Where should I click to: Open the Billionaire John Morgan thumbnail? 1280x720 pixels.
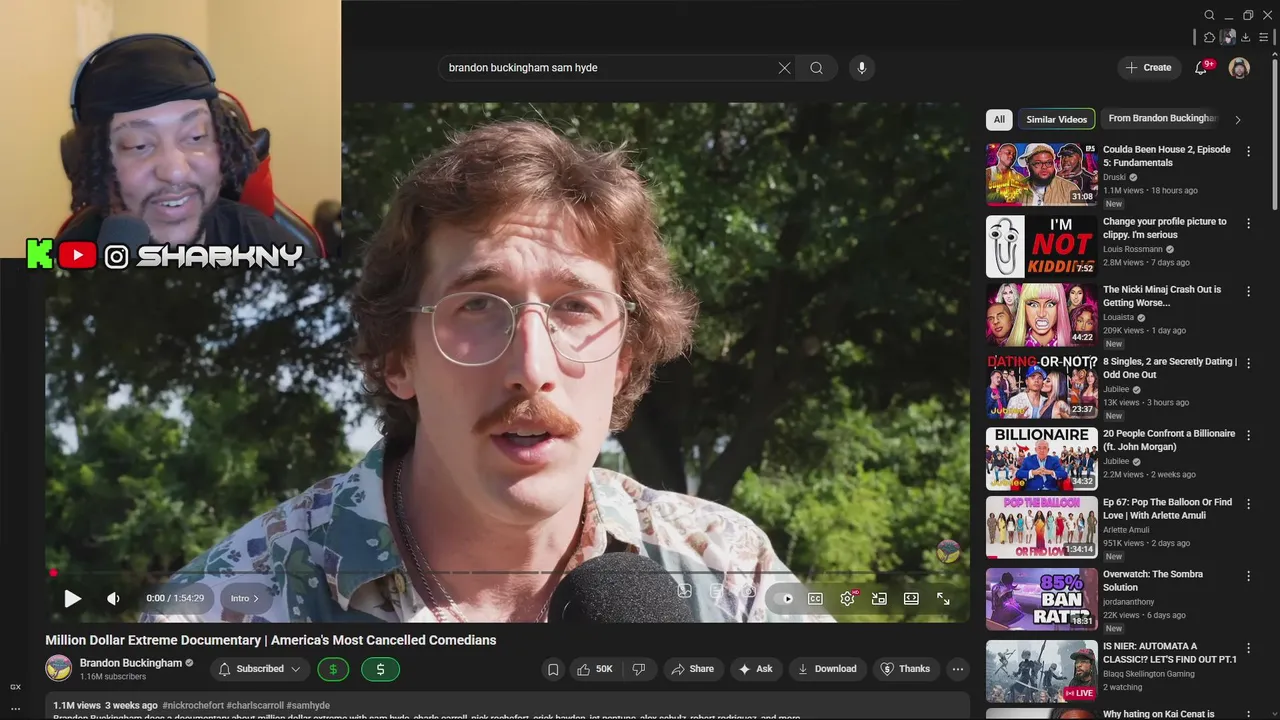point(1041,459)
